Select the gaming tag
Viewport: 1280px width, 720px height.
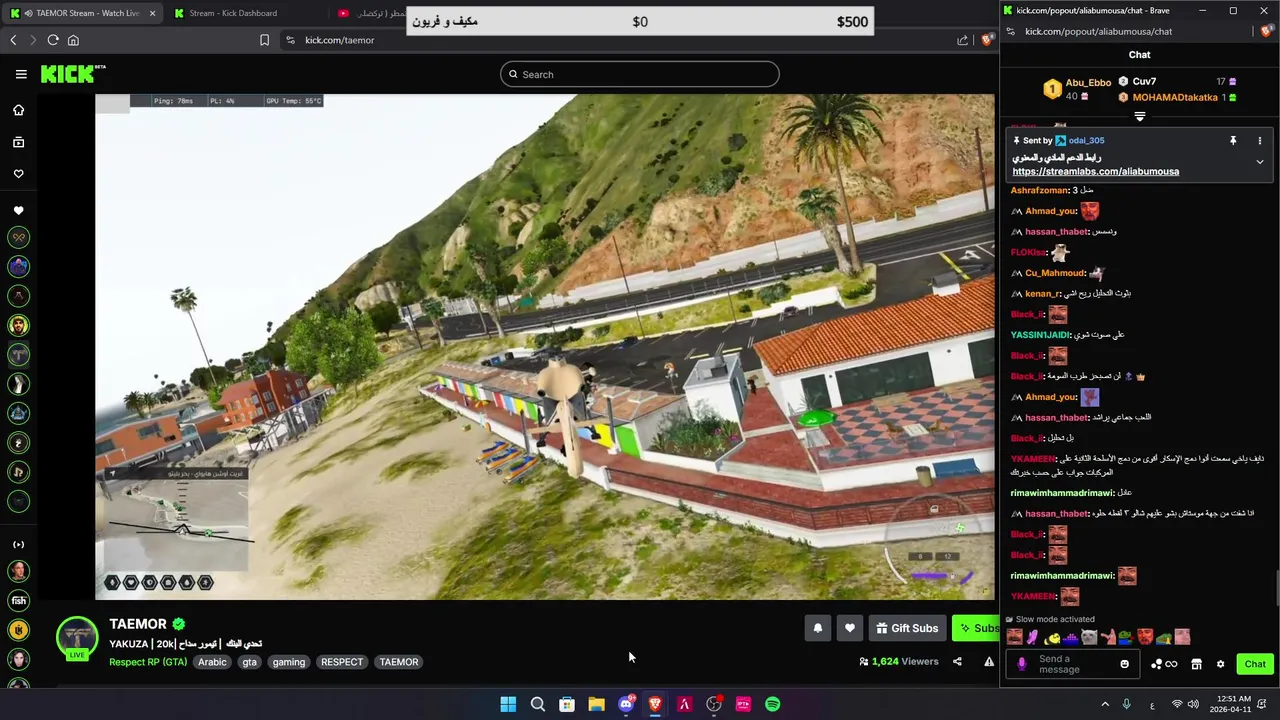289,662
